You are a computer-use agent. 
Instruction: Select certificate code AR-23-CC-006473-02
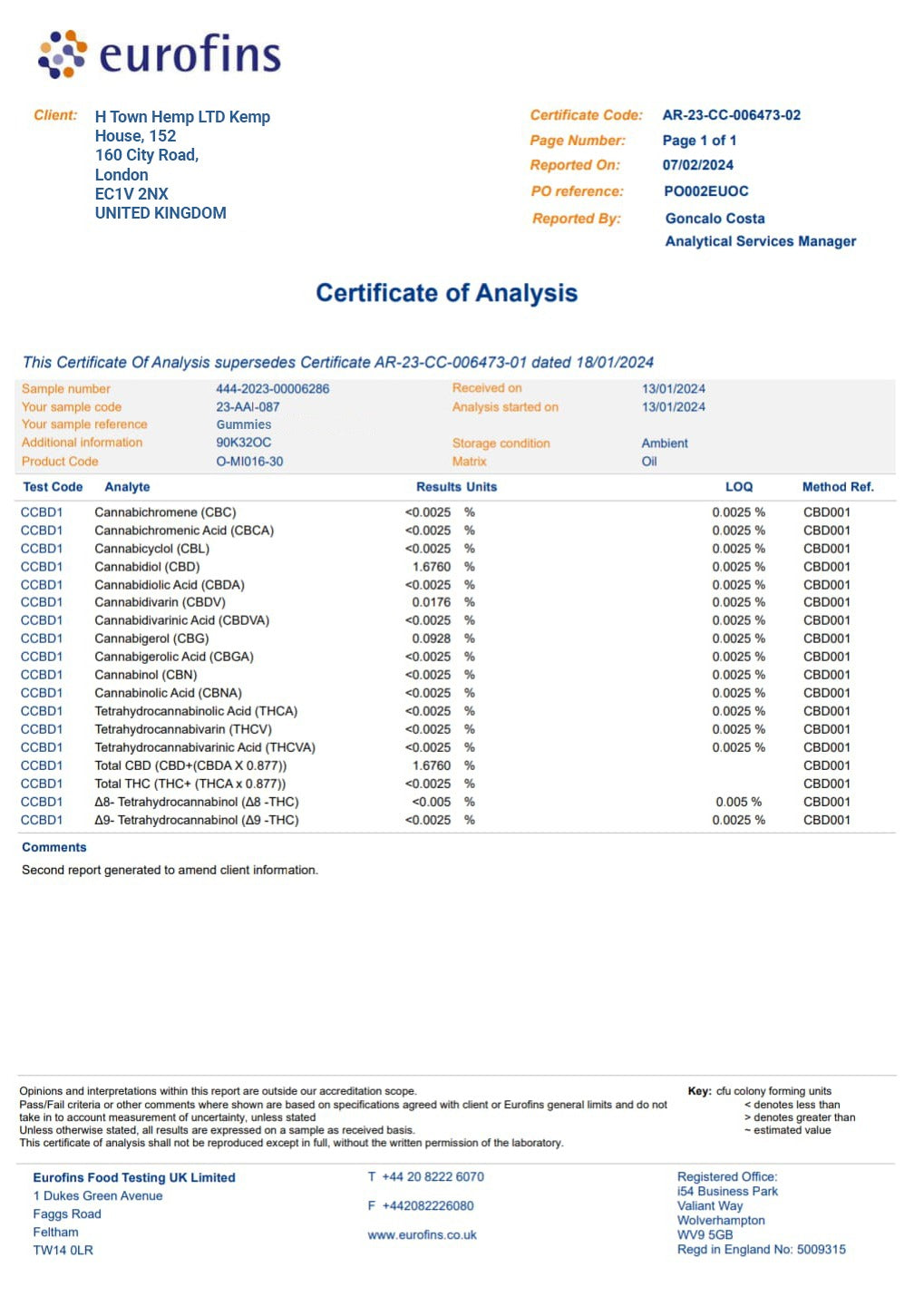coord(731,115)
